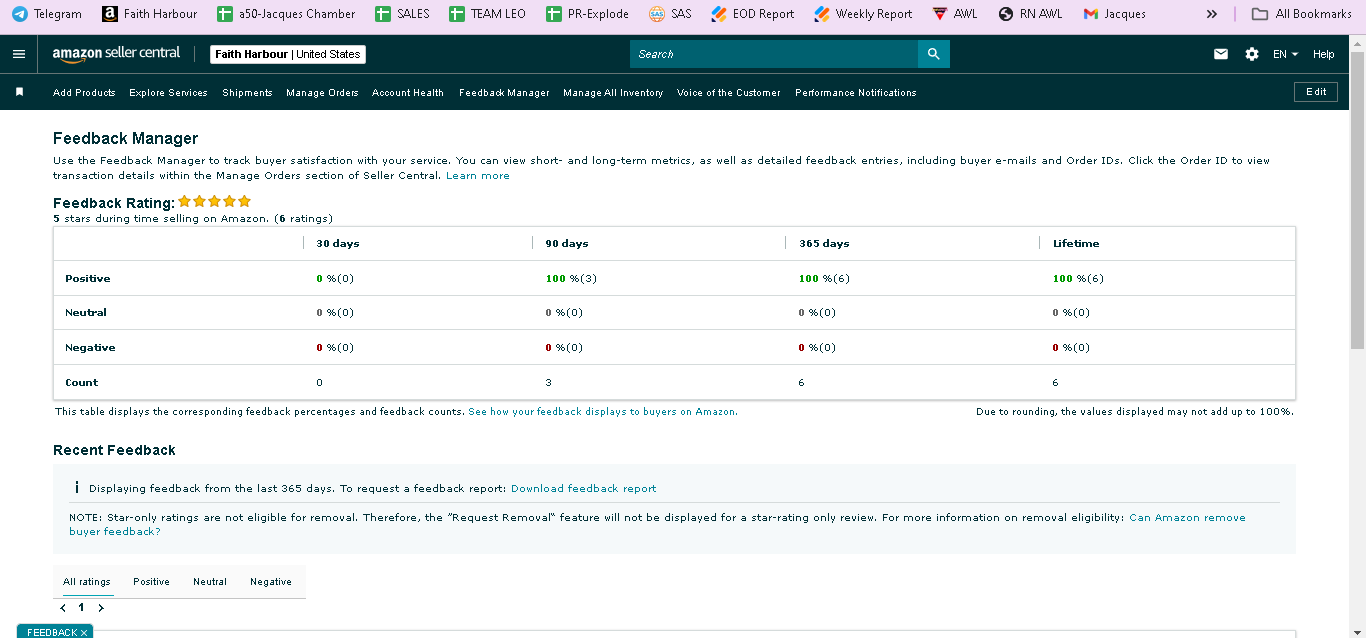Go to previous page arrow in pagination
1366x638 pixels.
(63, 608)
